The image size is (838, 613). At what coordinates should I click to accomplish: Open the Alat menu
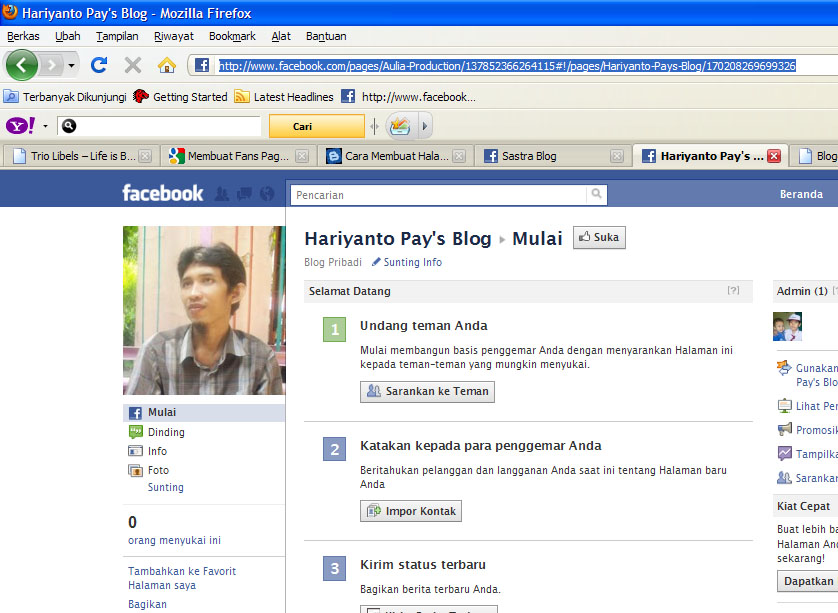click(281, 36)
